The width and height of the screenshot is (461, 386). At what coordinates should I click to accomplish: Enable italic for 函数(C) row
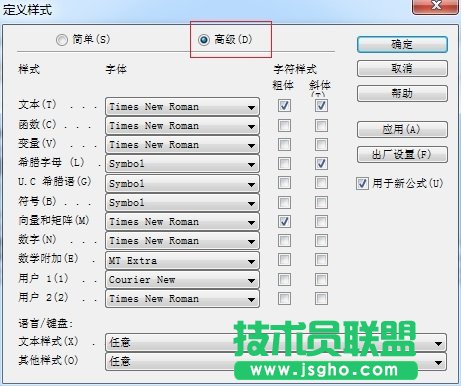[x=321, y=125]
